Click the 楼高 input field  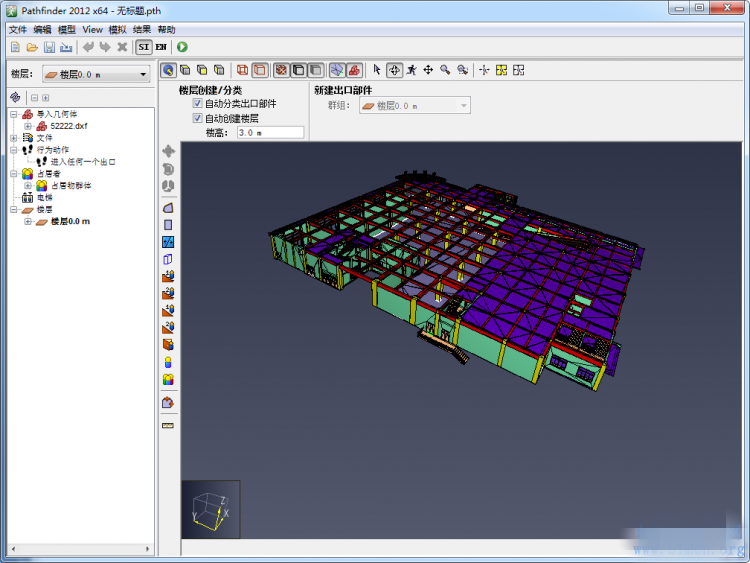click(270, 132)
